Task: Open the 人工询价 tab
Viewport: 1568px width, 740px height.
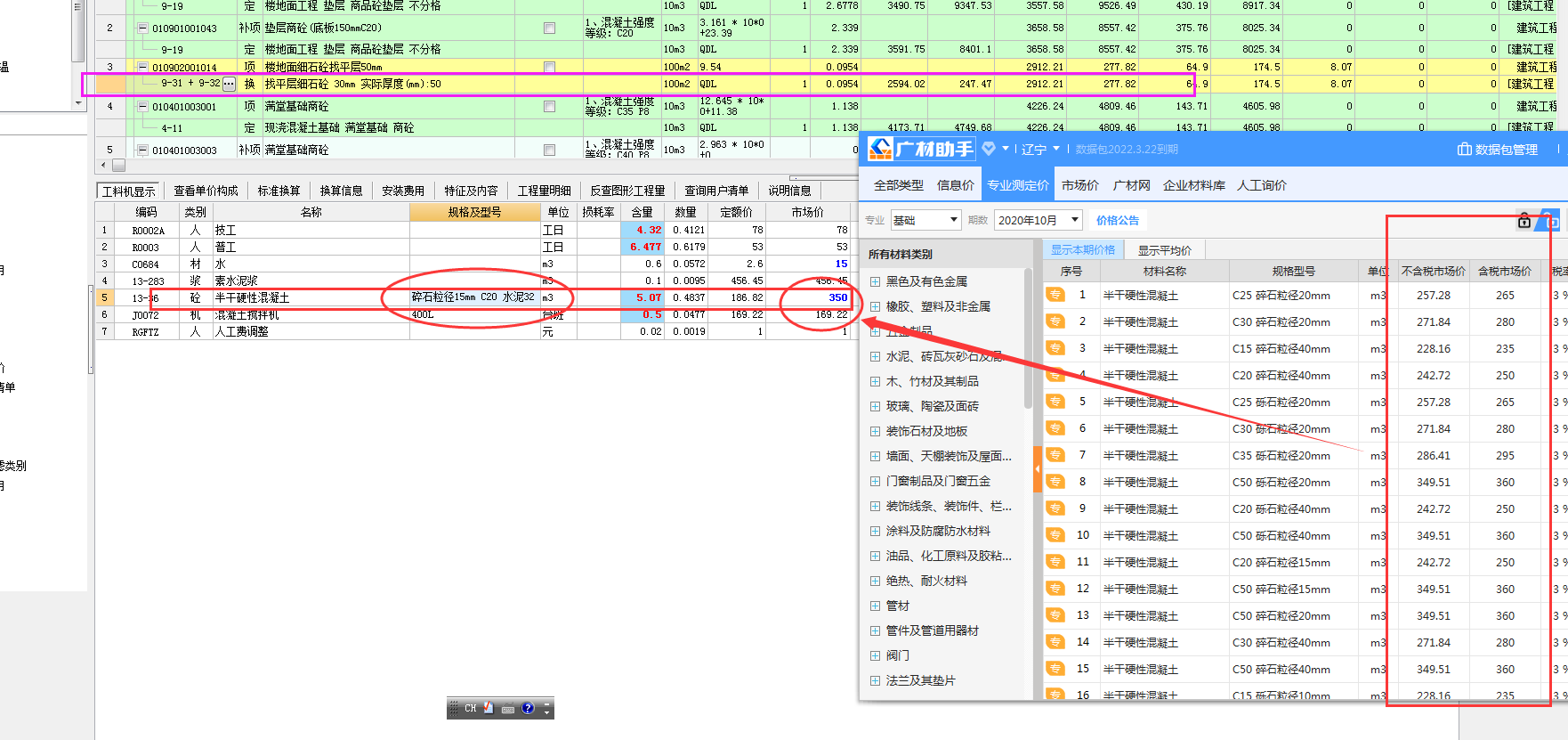Action: [x=1262, y=185]
